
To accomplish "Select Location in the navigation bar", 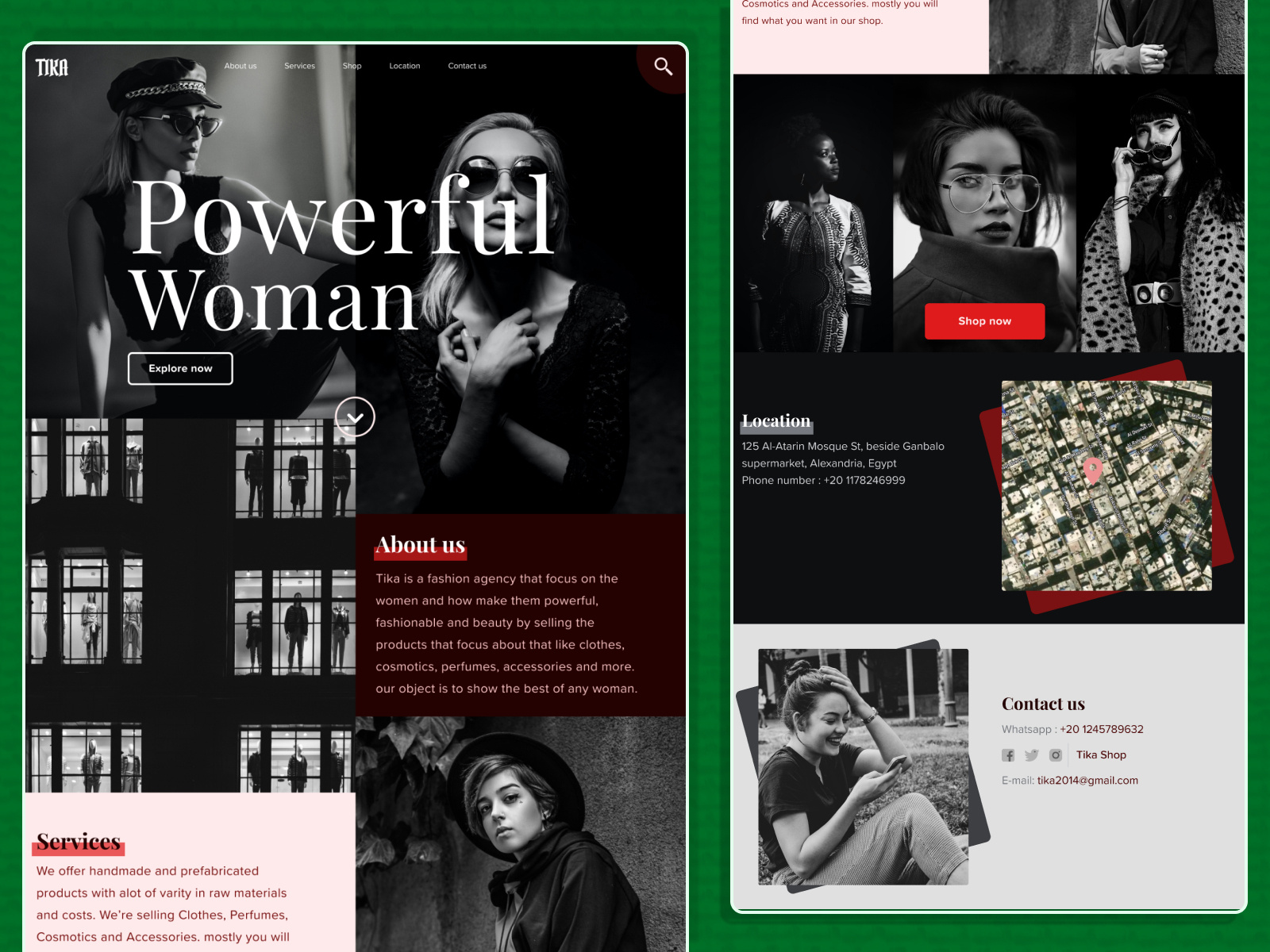I will 405,66.
